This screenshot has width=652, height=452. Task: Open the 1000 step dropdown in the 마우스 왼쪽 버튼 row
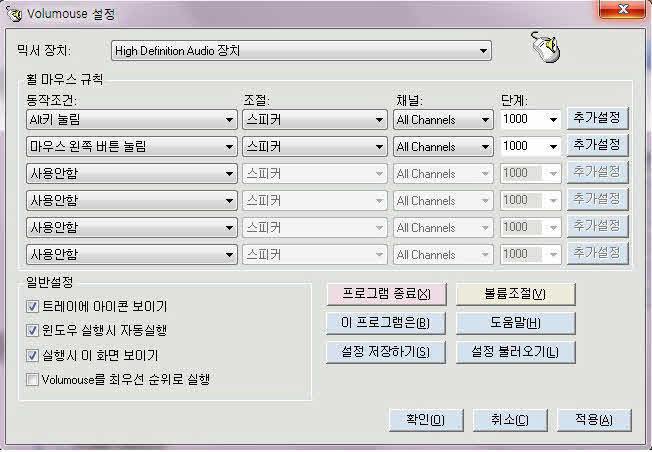pyautogui.click(x=531, y=146)
